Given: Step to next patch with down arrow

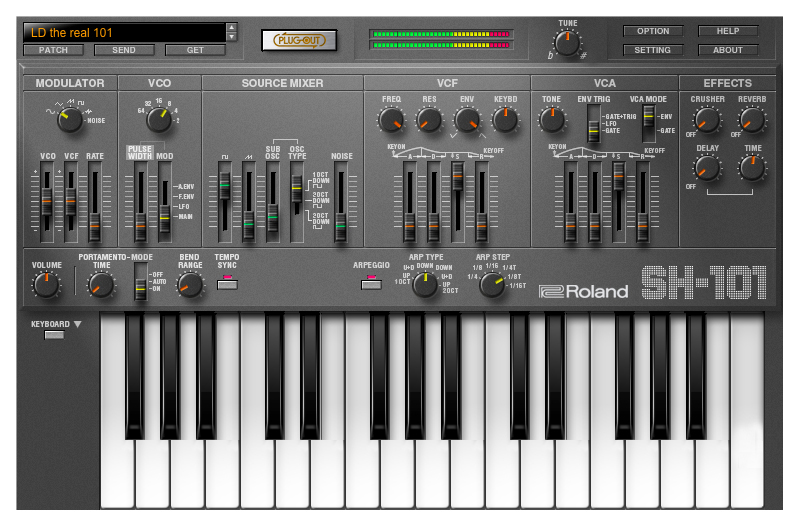Looking at the screenshot, I should pyautogui.click(x=232, y=37).
